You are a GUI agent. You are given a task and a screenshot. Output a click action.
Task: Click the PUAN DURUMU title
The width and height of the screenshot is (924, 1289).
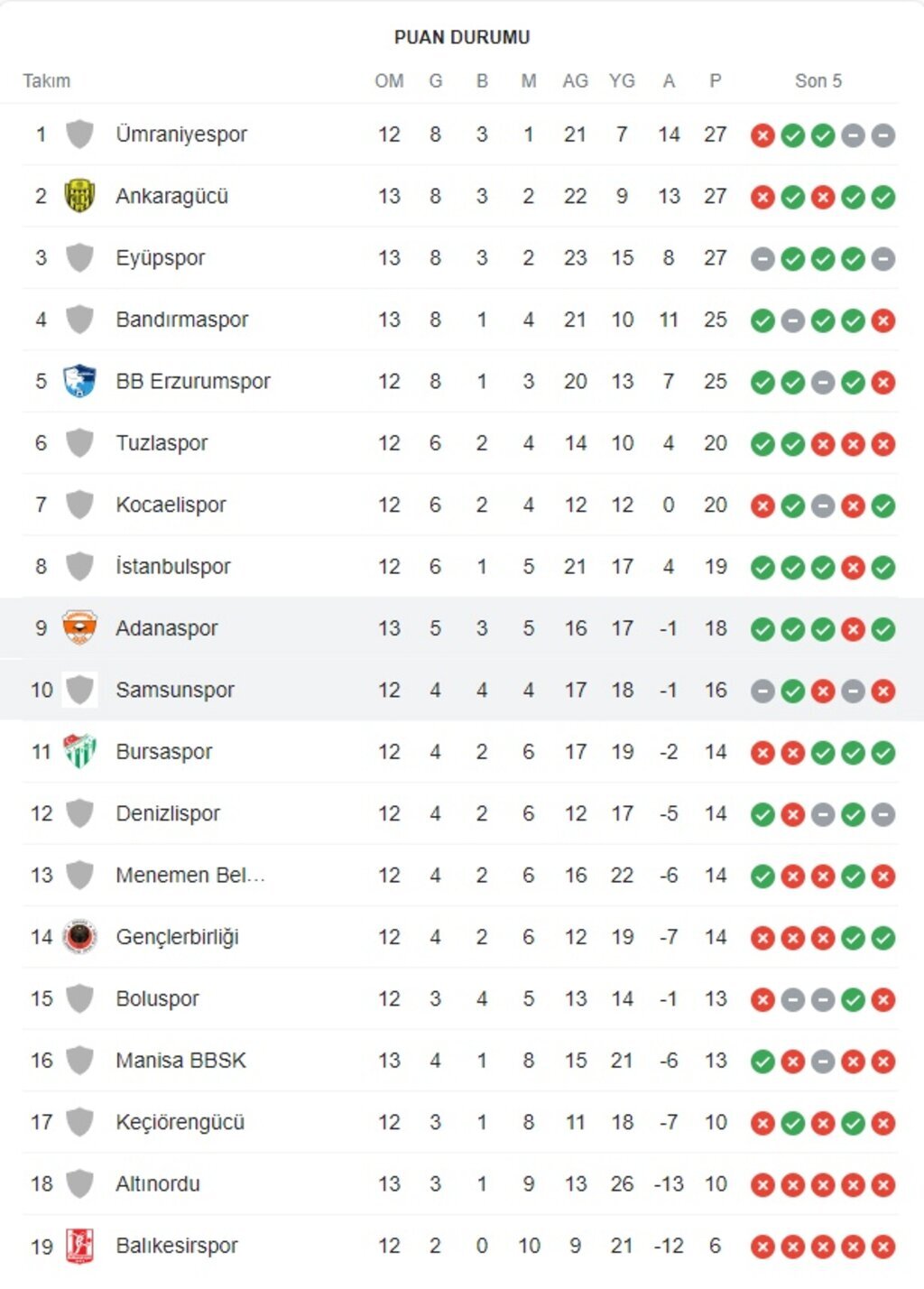(462, 37)
